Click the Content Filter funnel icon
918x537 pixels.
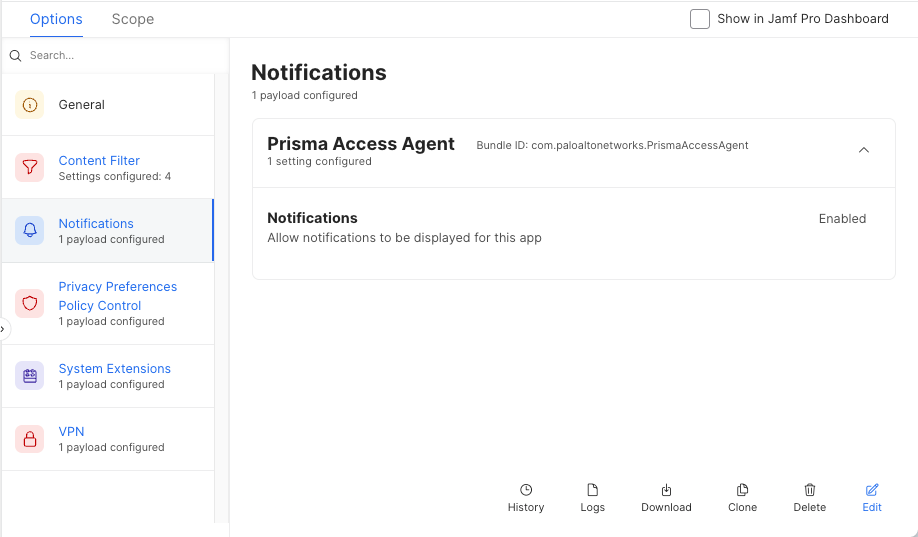pyautogui.click(x=29, y=168)
